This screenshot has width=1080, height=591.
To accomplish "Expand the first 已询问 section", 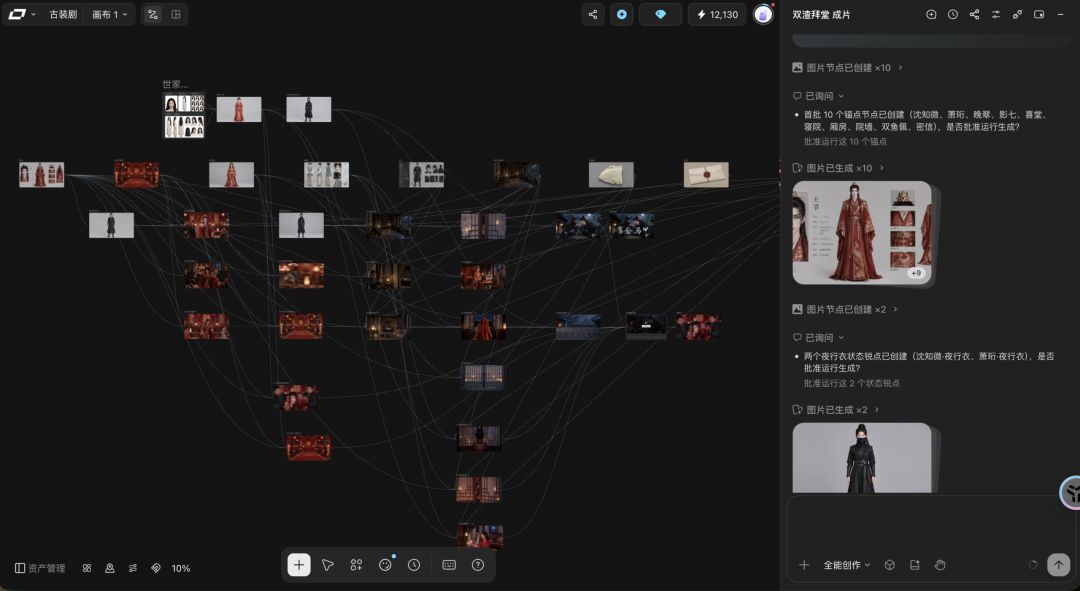I will (x=818, y=96).
